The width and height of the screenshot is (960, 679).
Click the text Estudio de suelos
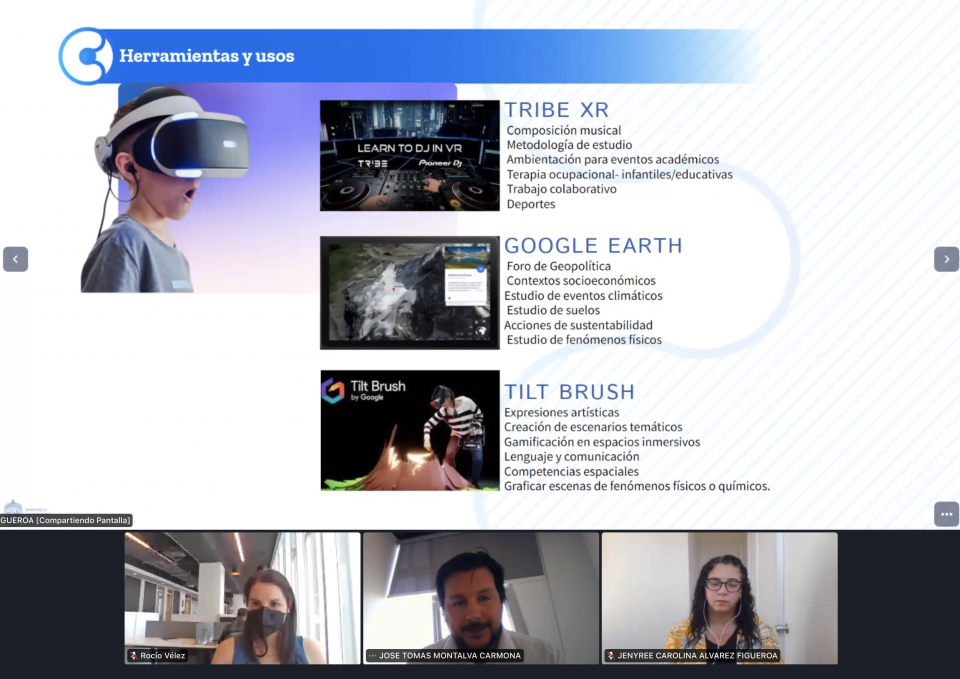click(x=553, y=310)
